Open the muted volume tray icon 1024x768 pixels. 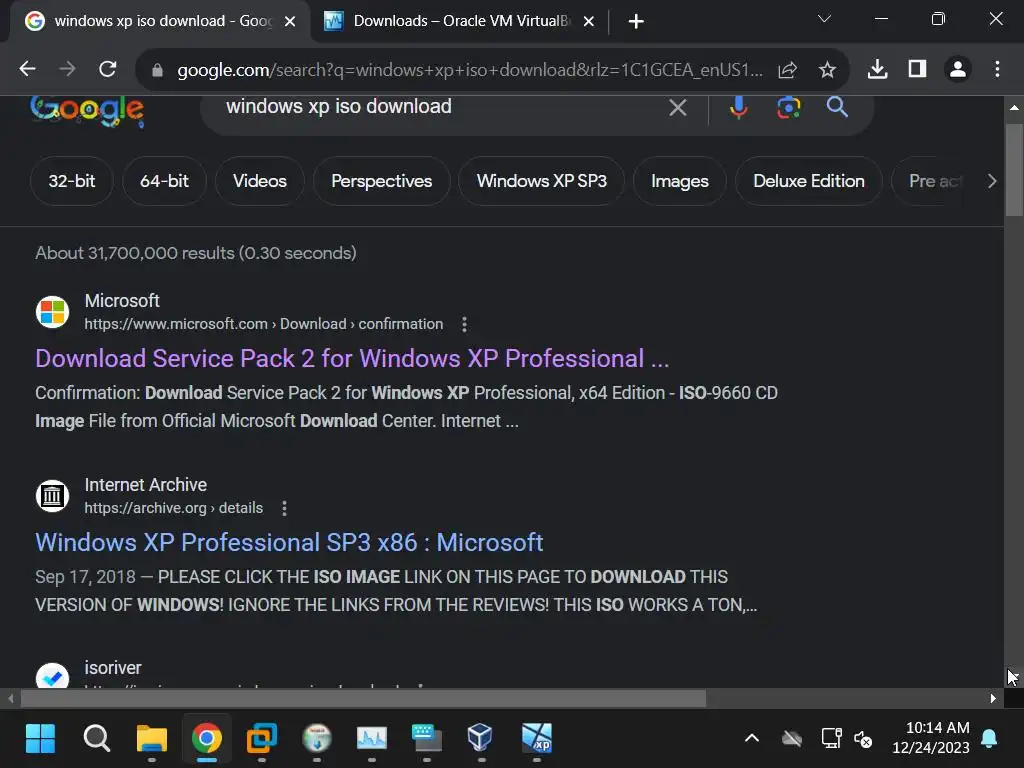[x=863, y=739]
